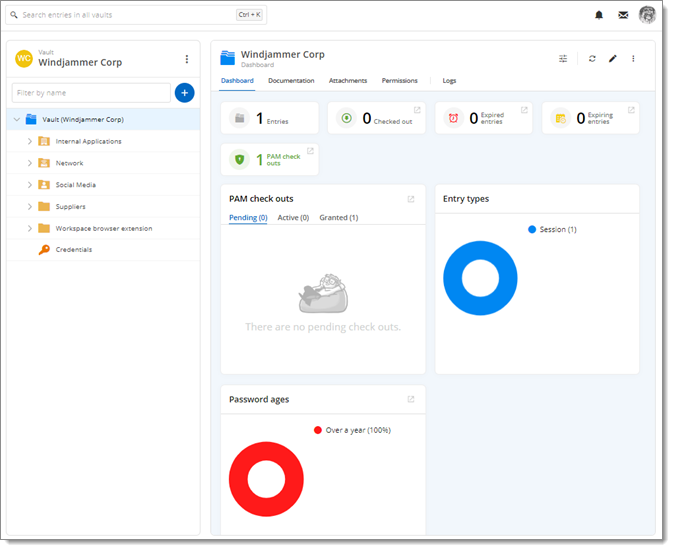The height and width of the screenshot is (550, 673).
Task: Click the Filter by name field
Action: [x=91, y=93]
